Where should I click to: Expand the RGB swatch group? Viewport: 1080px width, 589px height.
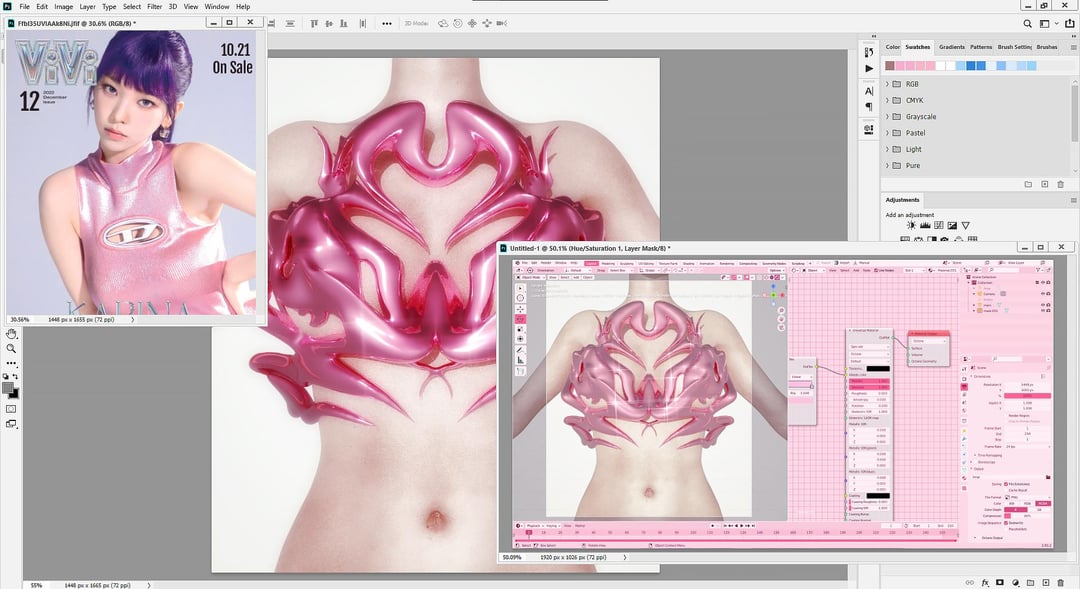(x=888, y=84)
